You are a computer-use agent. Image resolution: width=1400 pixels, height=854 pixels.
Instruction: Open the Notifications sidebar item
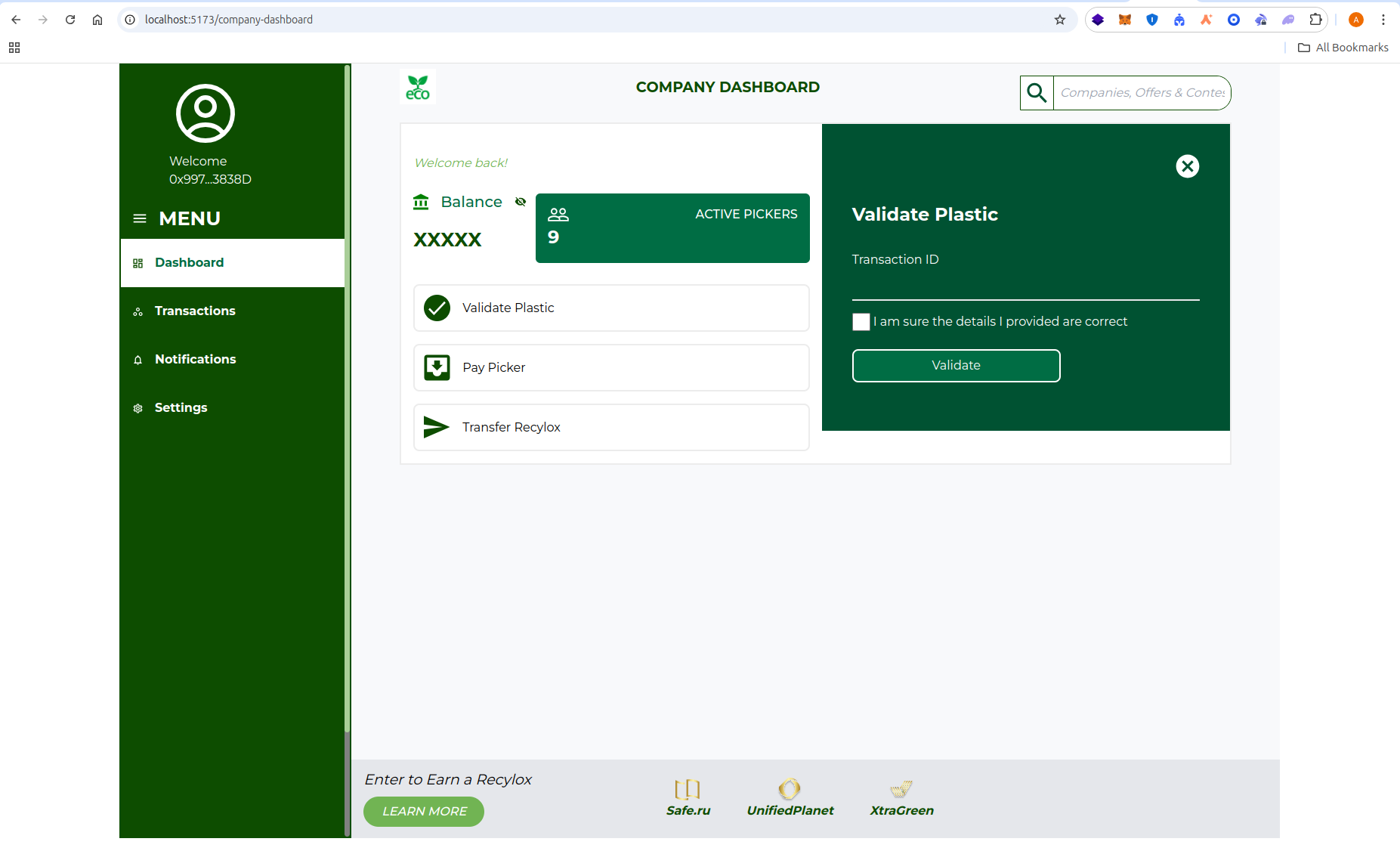[233, 360]
